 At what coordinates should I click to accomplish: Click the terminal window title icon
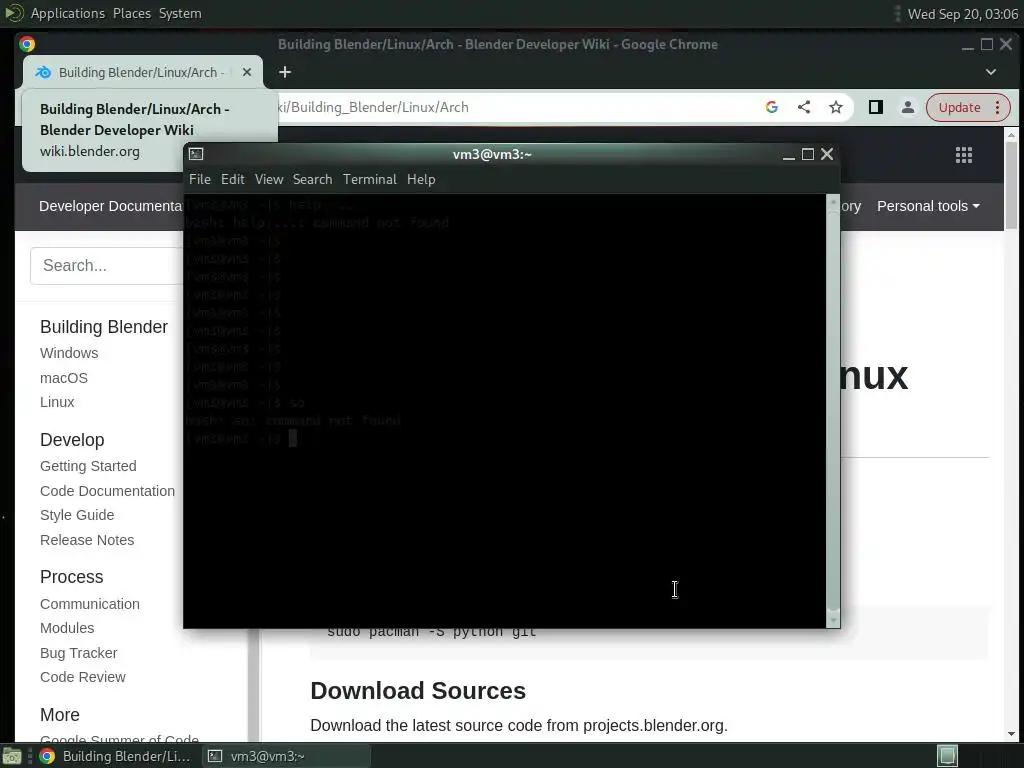[x=196, y=154]
